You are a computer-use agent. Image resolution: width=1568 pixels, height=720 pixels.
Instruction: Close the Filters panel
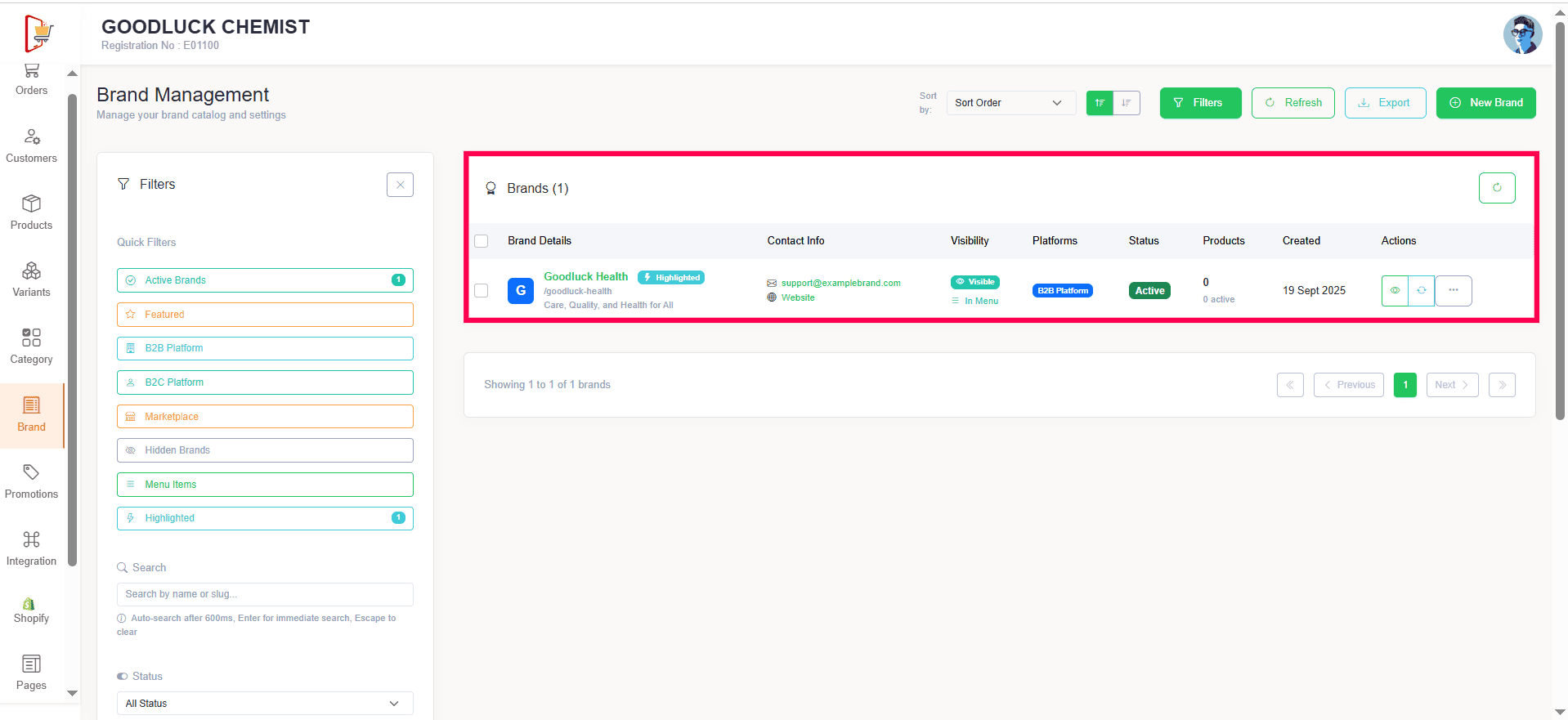[400, 185]
